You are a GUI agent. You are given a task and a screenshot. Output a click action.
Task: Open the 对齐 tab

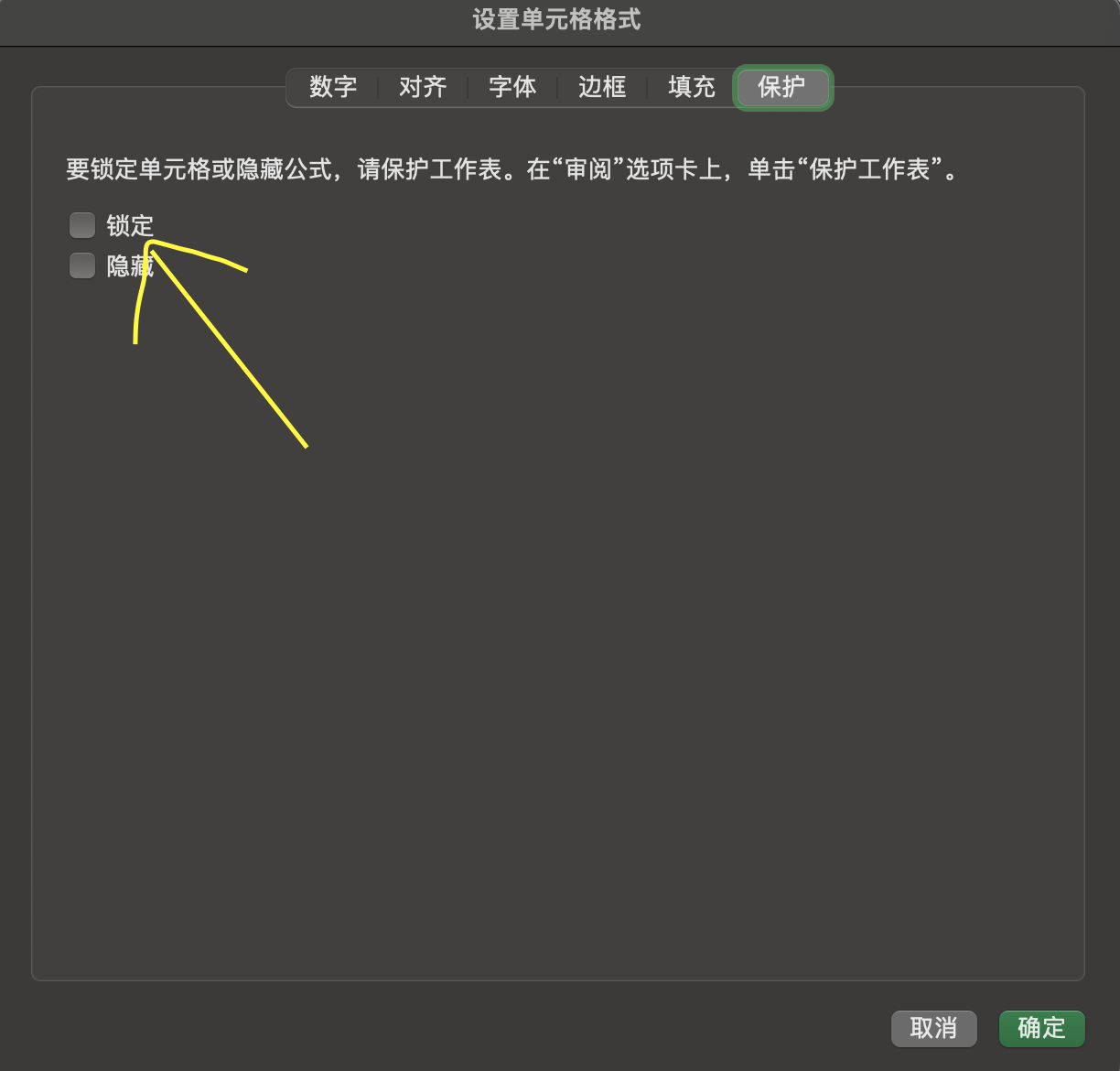click(x=423, y=88)
